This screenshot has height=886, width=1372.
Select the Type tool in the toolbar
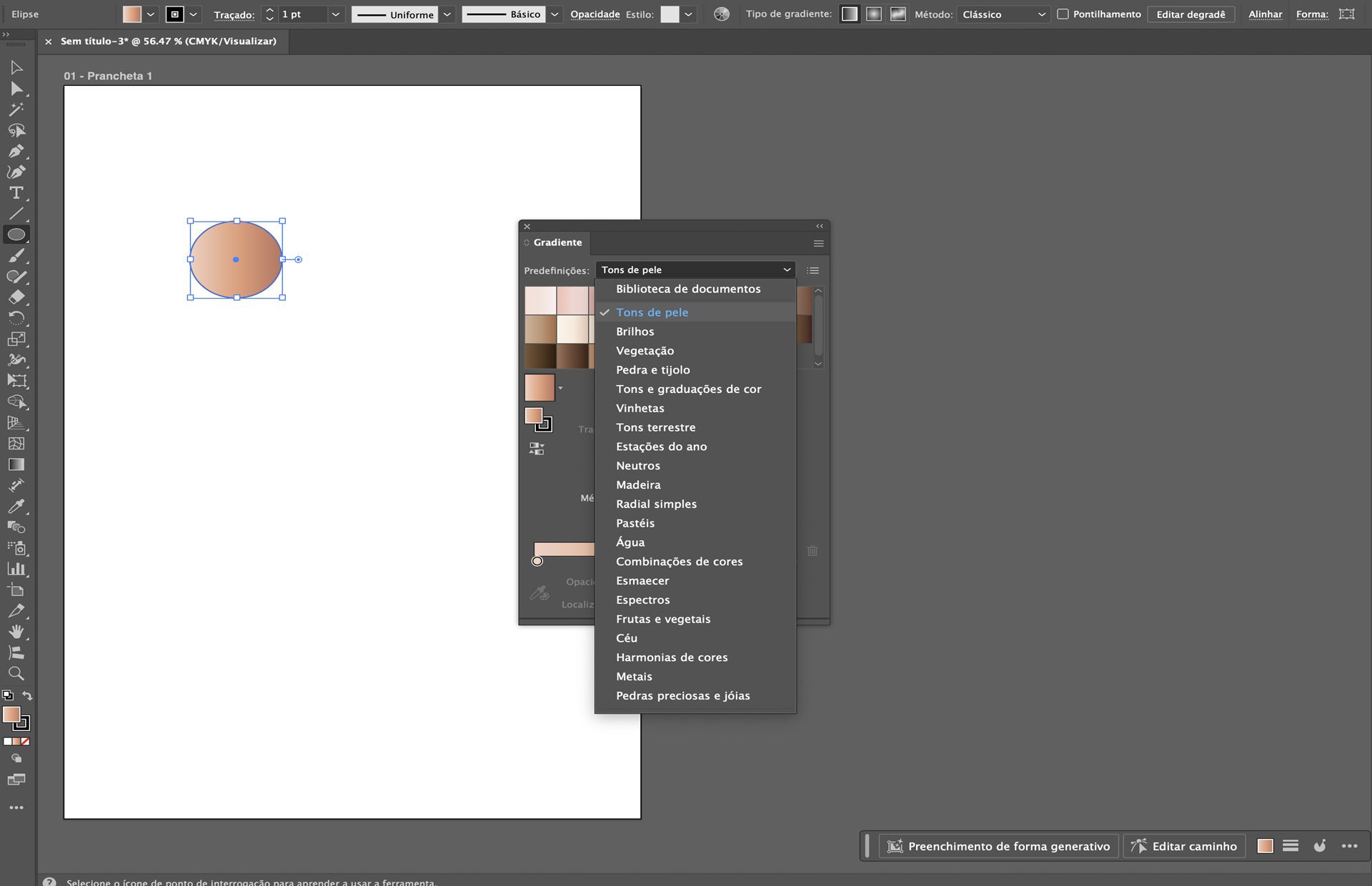pyautogui.click(x=17, y=192)
